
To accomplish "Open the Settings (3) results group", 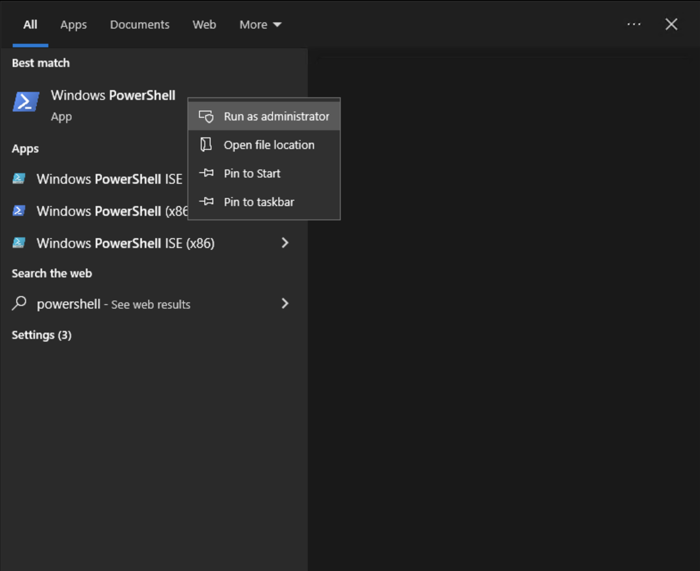I will tap(41, 335).
